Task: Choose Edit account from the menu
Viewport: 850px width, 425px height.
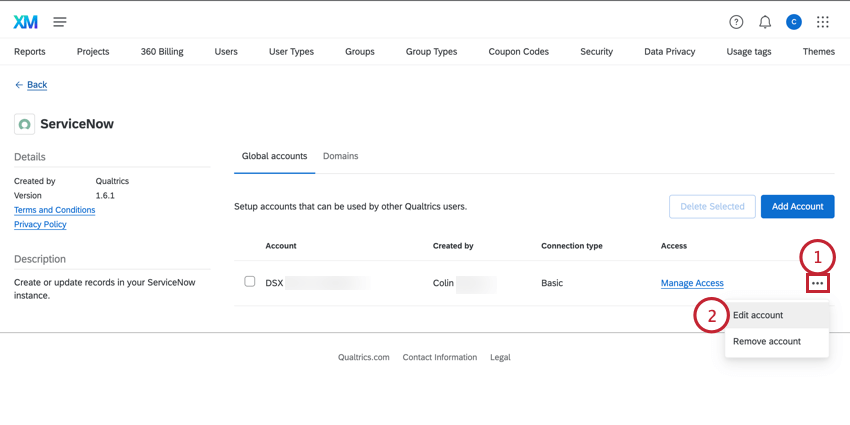Action: [x=776, y=315]
